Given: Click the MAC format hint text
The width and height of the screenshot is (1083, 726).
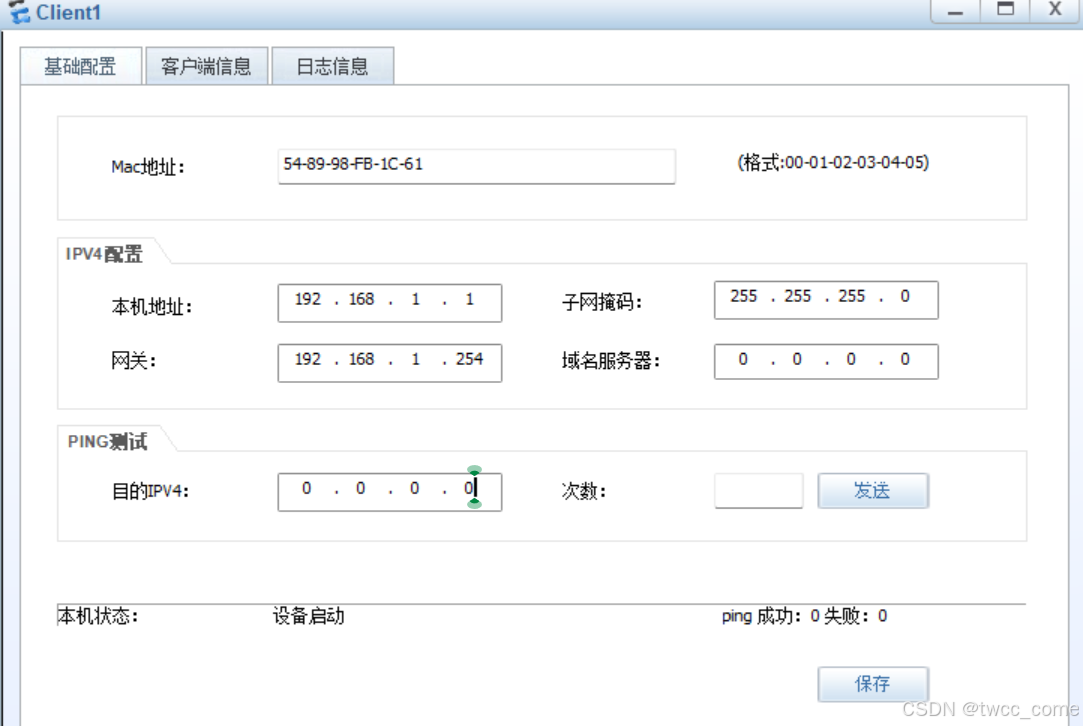Looking at the screenshot, I should (833, 162).
